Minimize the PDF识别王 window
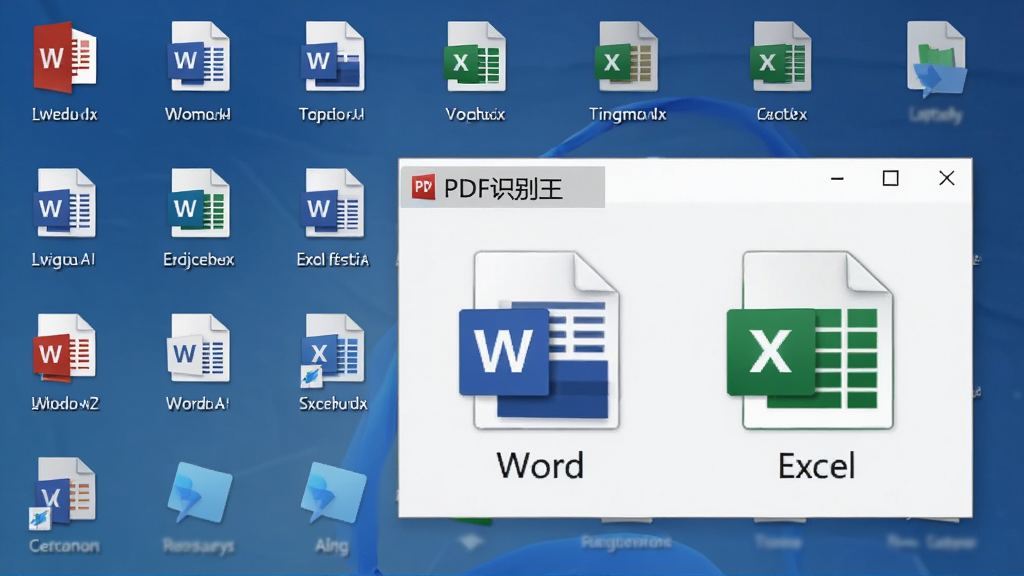Screen dimensions: 1024x576 [837, 178]
